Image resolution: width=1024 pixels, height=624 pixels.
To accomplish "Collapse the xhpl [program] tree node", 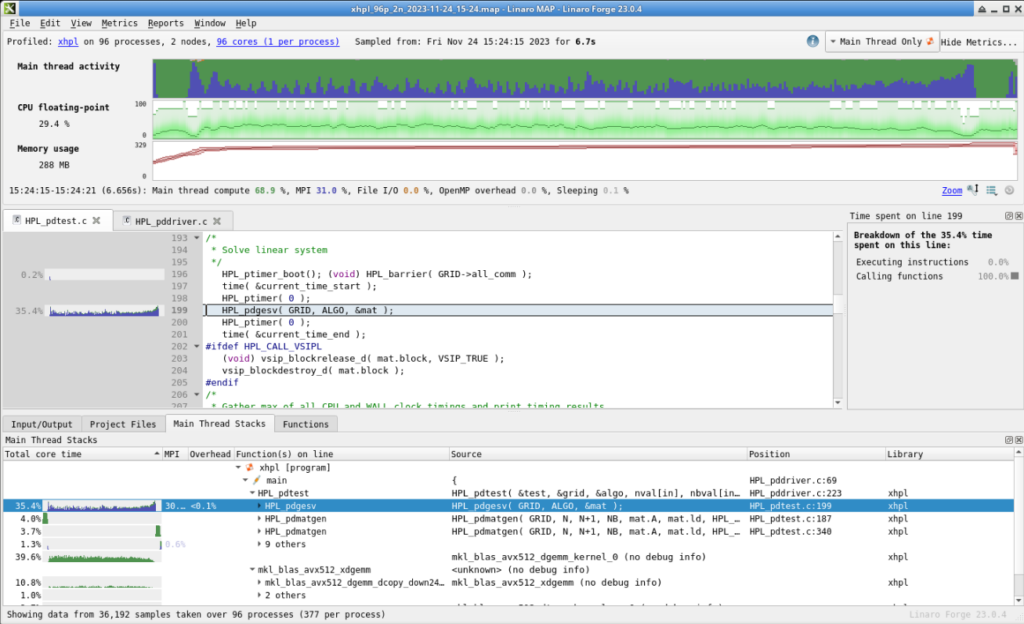I will pos(238,467).
